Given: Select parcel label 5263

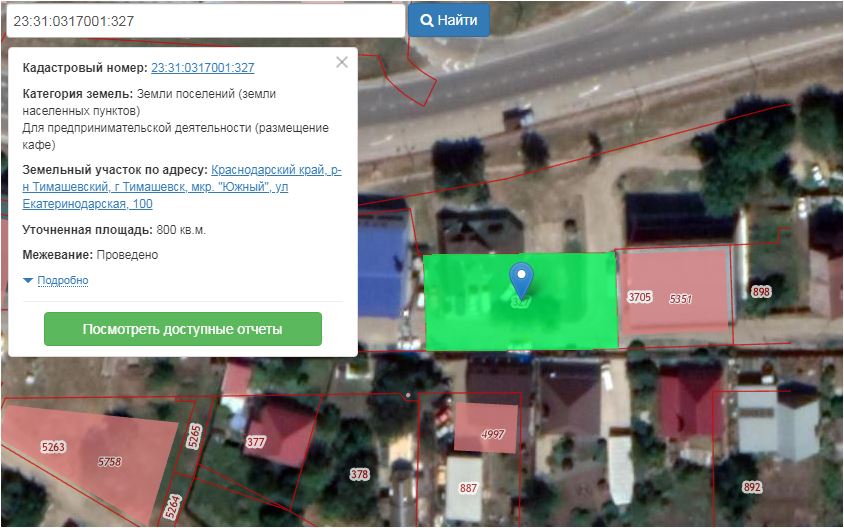Looking at the screenshot, I should 52,447.
